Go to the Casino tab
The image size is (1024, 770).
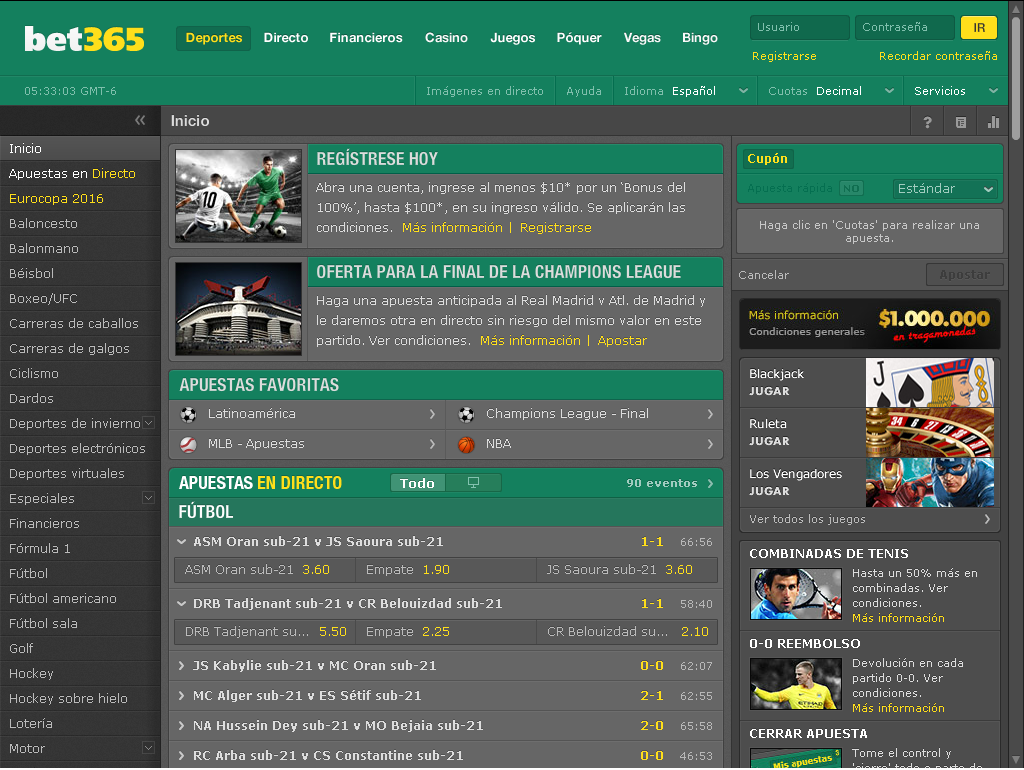click(446, 38)
